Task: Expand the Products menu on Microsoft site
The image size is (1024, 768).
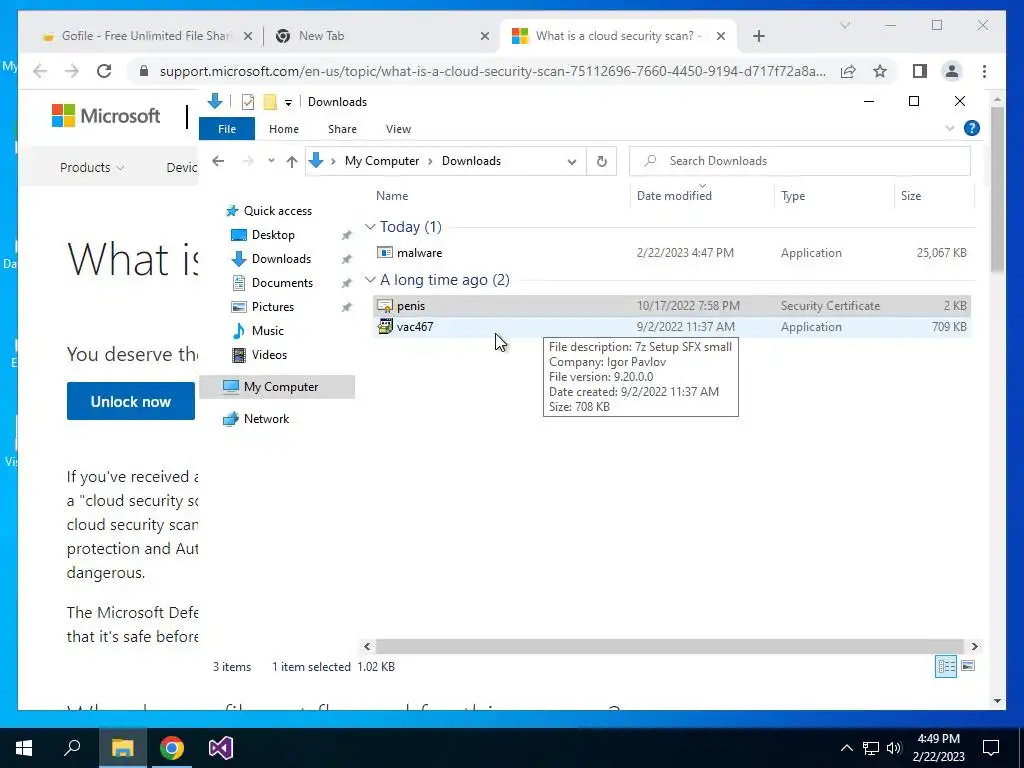Action: coord(91,167)
